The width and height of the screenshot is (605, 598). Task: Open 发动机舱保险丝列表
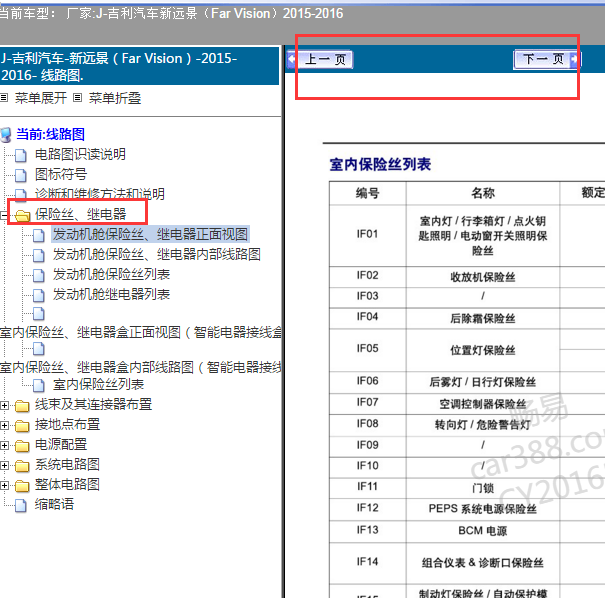point(111,274)
